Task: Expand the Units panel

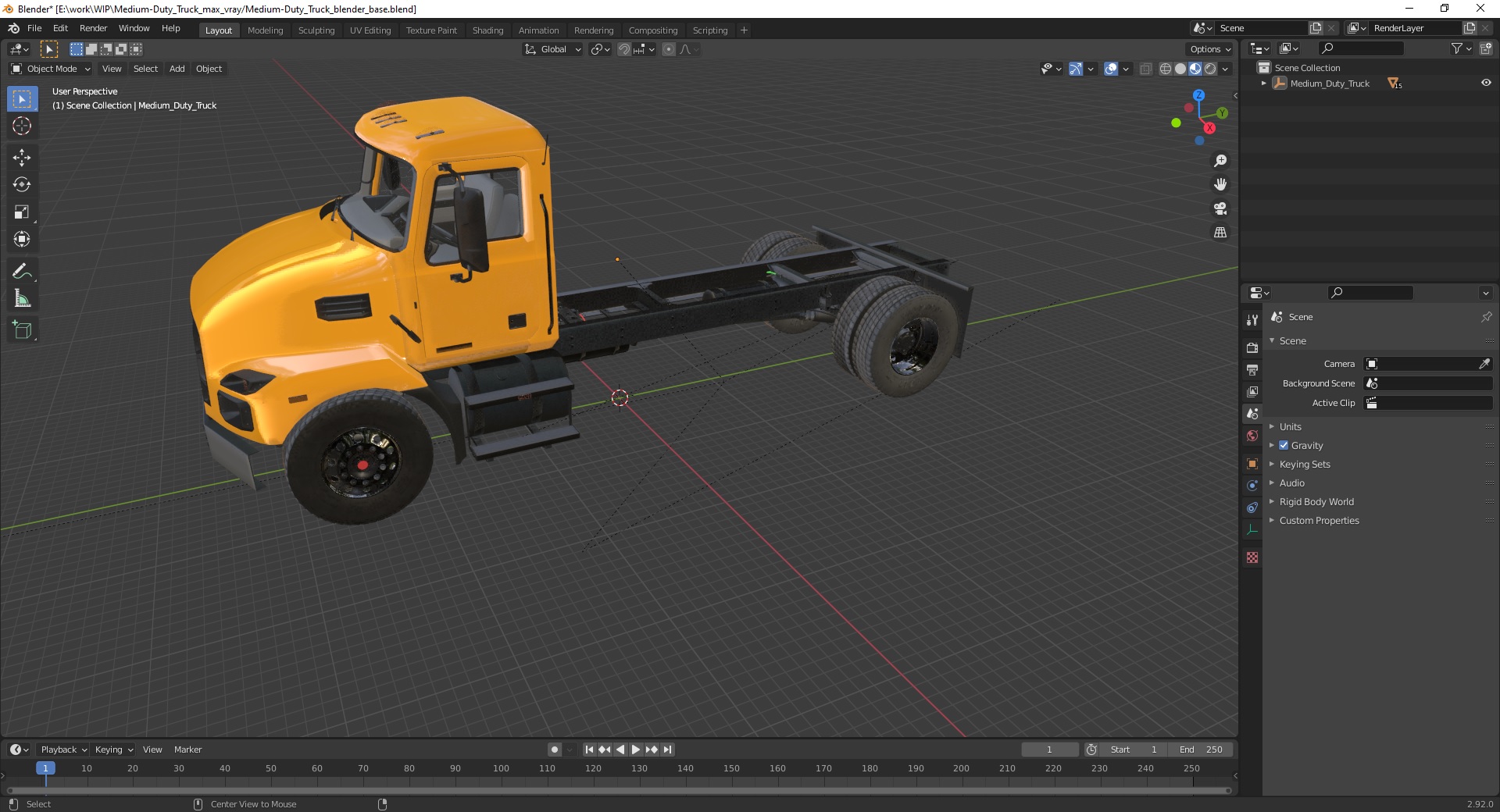Action: (1291, 426)
